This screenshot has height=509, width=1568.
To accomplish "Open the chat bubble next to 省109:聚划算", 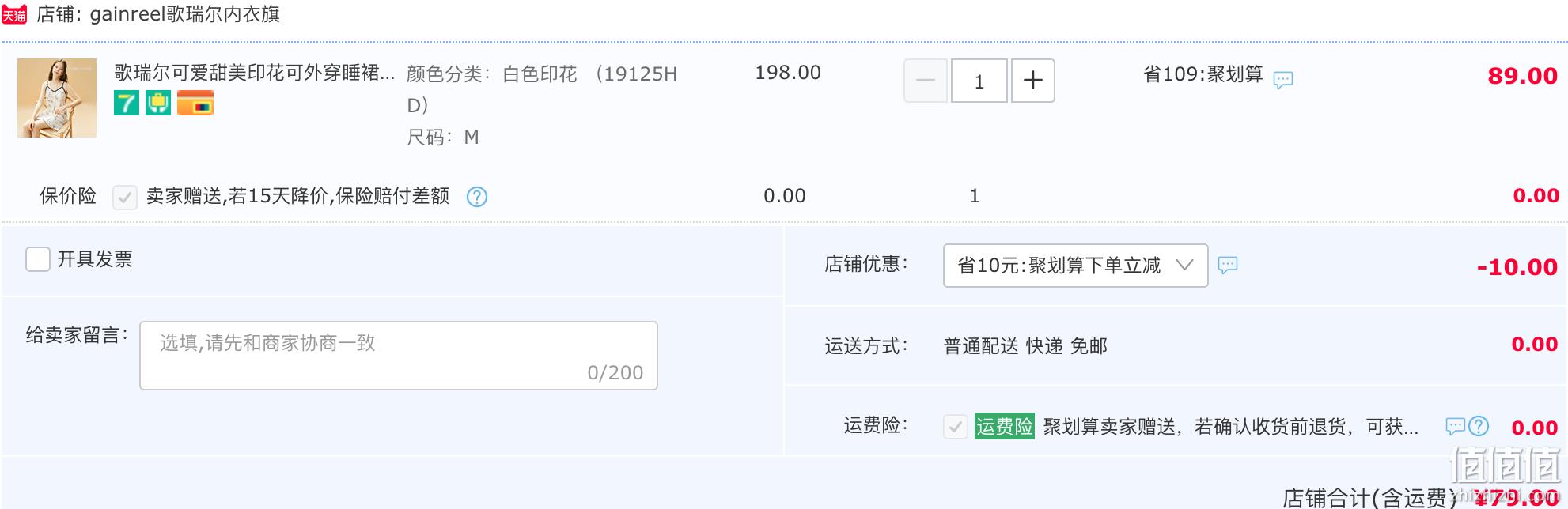I will click(1282, 79).
